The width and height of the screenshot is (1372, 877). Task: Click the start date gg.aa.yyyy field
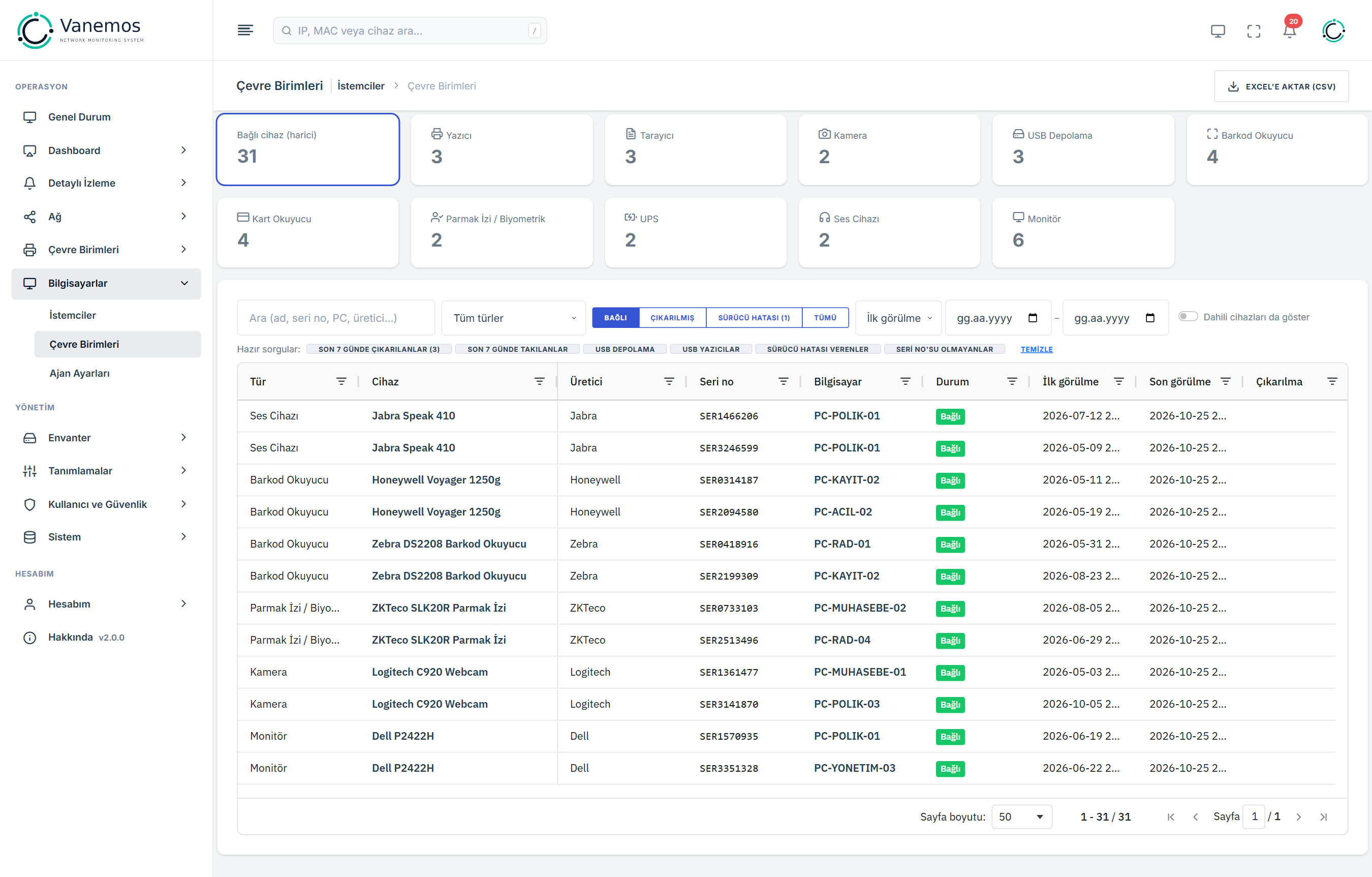click(997, 318)
